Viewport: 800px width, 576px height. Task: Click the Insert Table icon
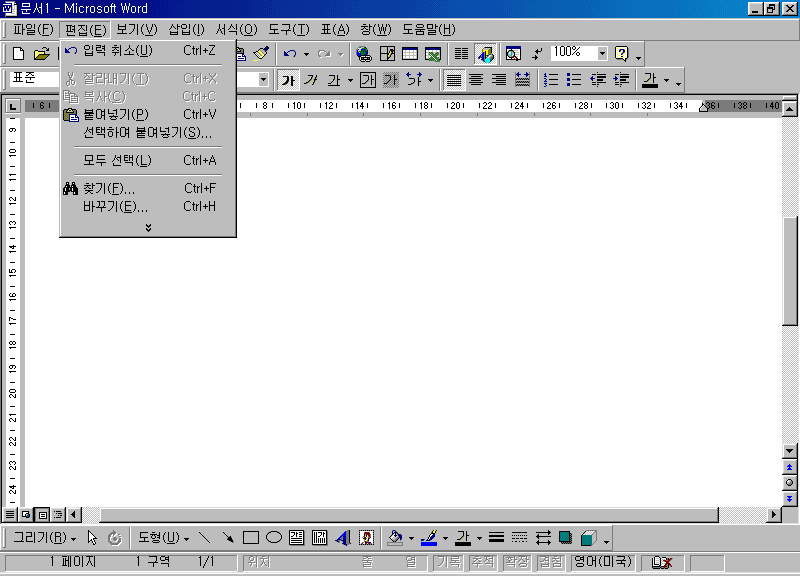tap(410, 54)
